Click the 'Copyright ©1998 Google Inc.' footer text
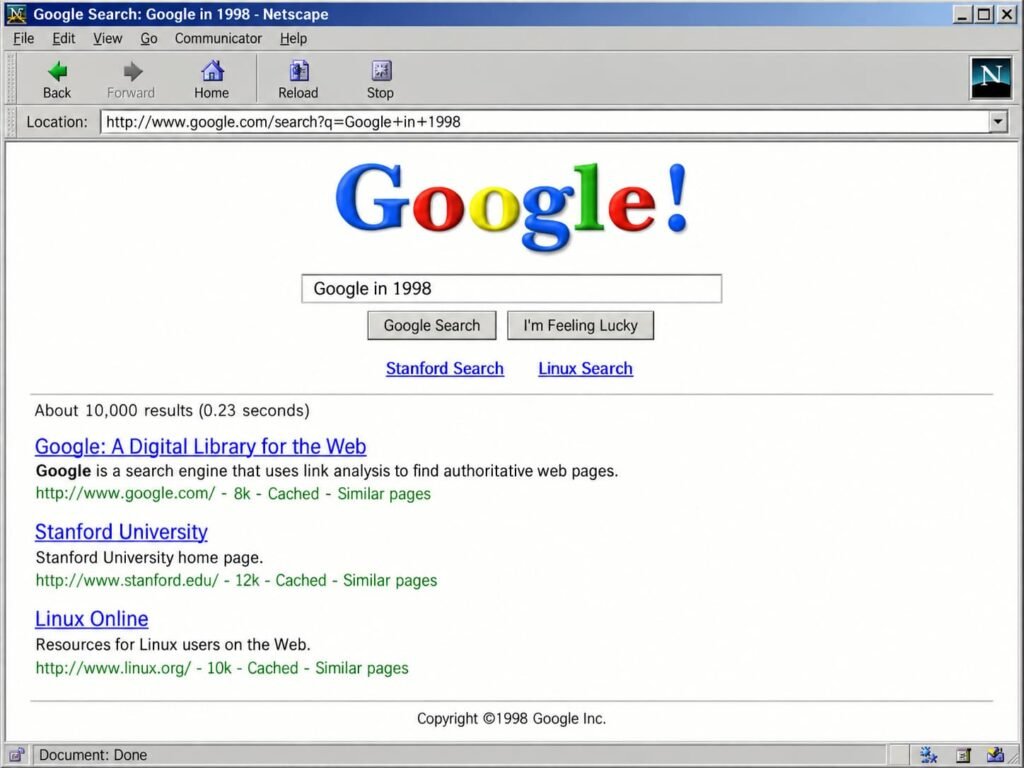1024x768 pixels. tap(511, 718)
